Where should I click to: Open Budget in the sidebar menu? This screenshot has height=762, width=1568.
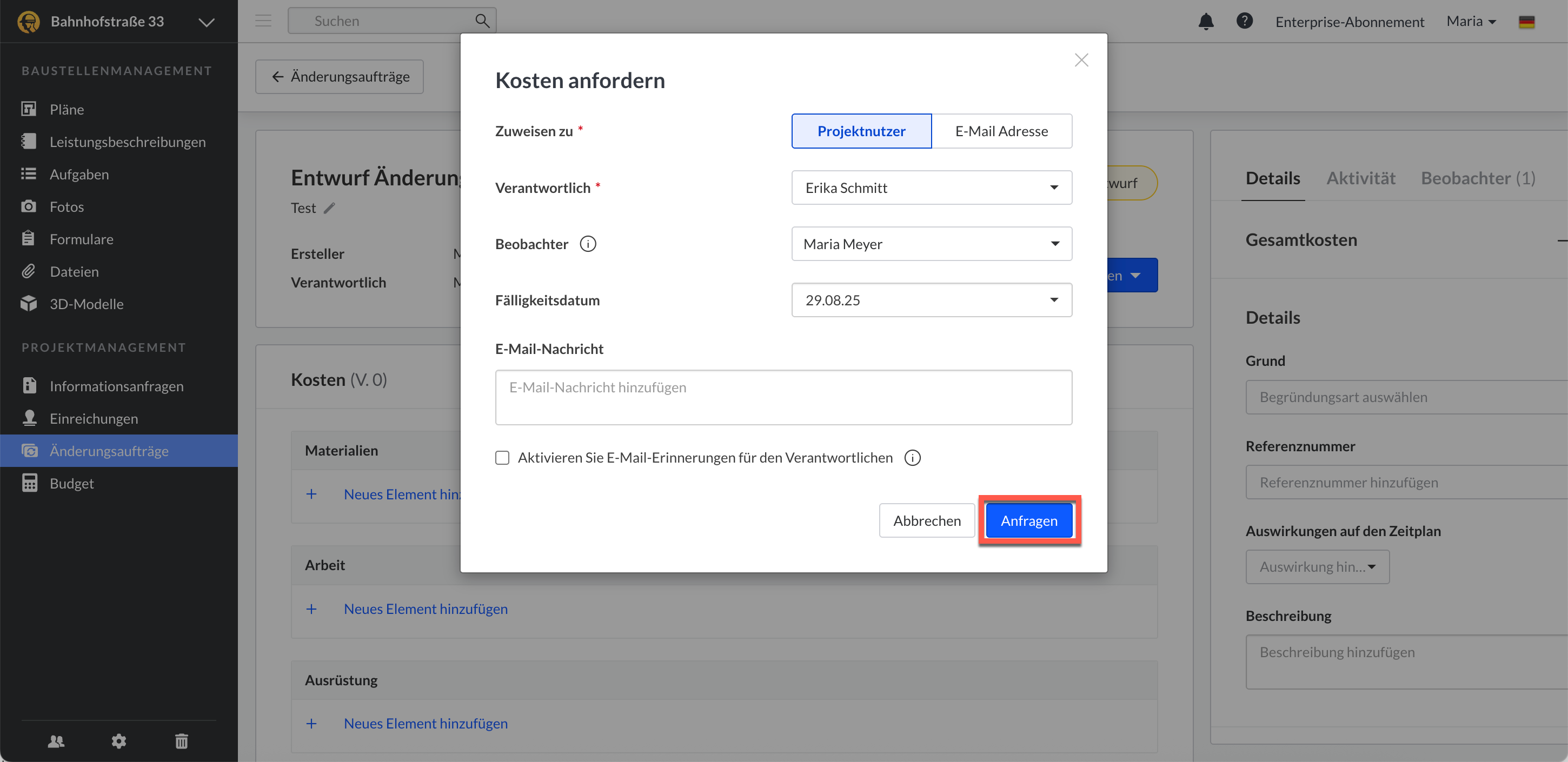(71, 483)
